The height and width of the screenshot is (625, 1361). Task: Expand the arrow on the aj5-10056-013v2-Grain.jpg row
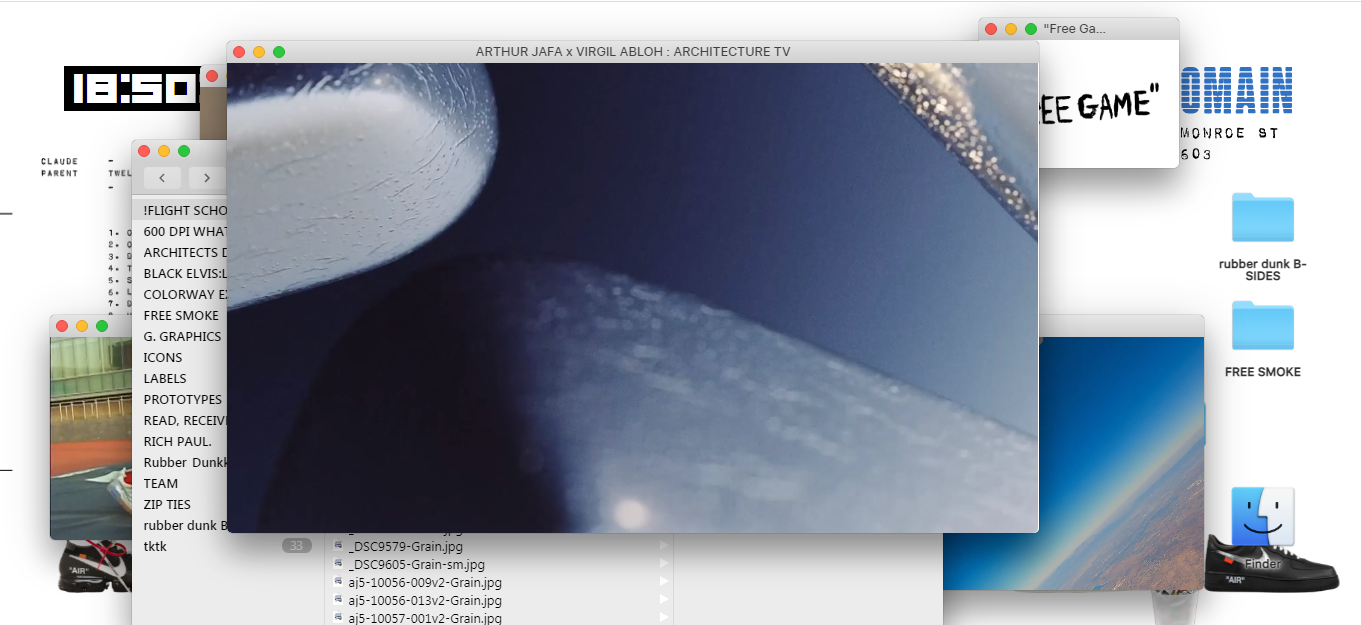(662, 600)
